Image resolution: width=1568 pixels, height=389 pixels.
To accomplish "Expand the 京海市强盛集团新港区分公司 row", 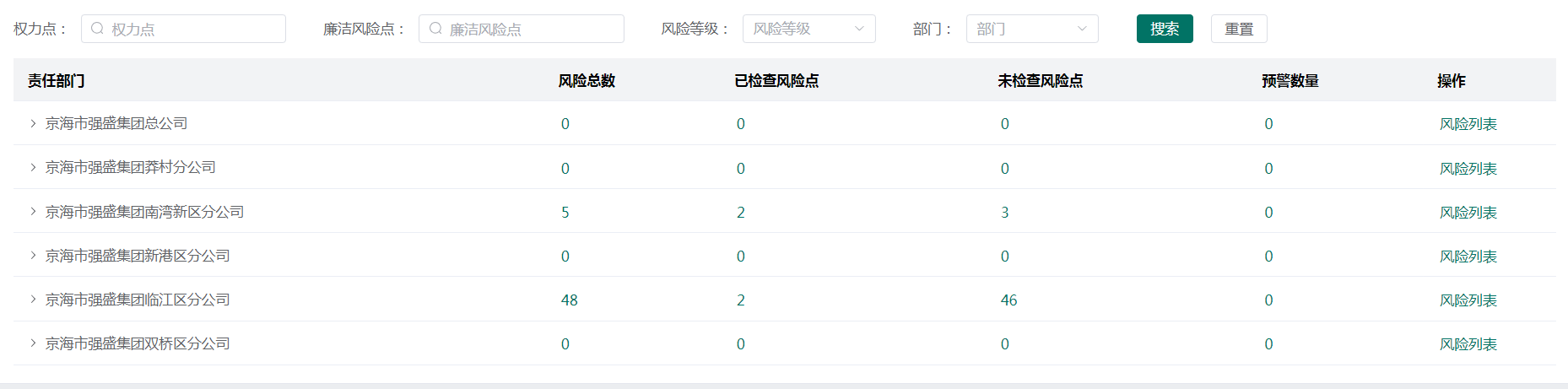I will pyautogui.click(x=33, y=255).
